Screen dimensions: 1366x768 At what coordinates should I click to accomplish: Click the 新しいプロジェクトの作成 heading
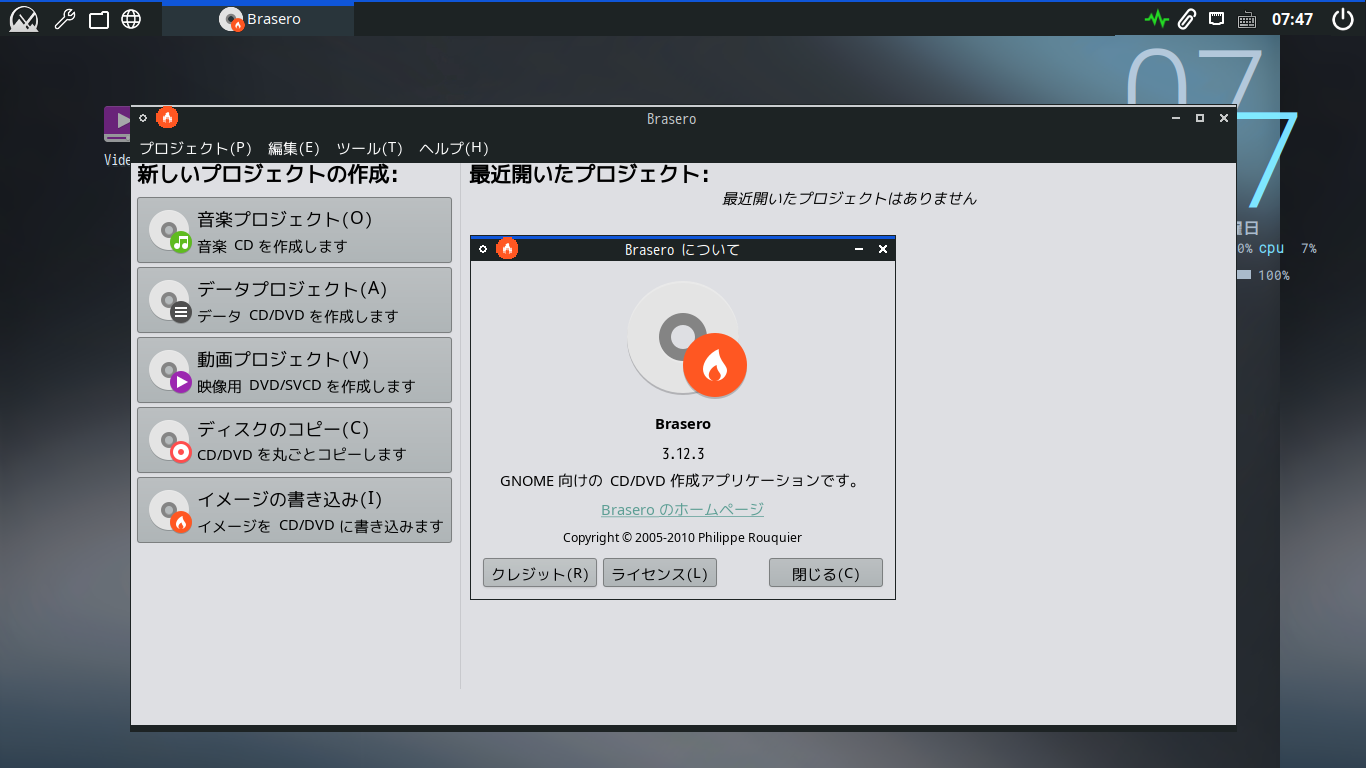268,174
